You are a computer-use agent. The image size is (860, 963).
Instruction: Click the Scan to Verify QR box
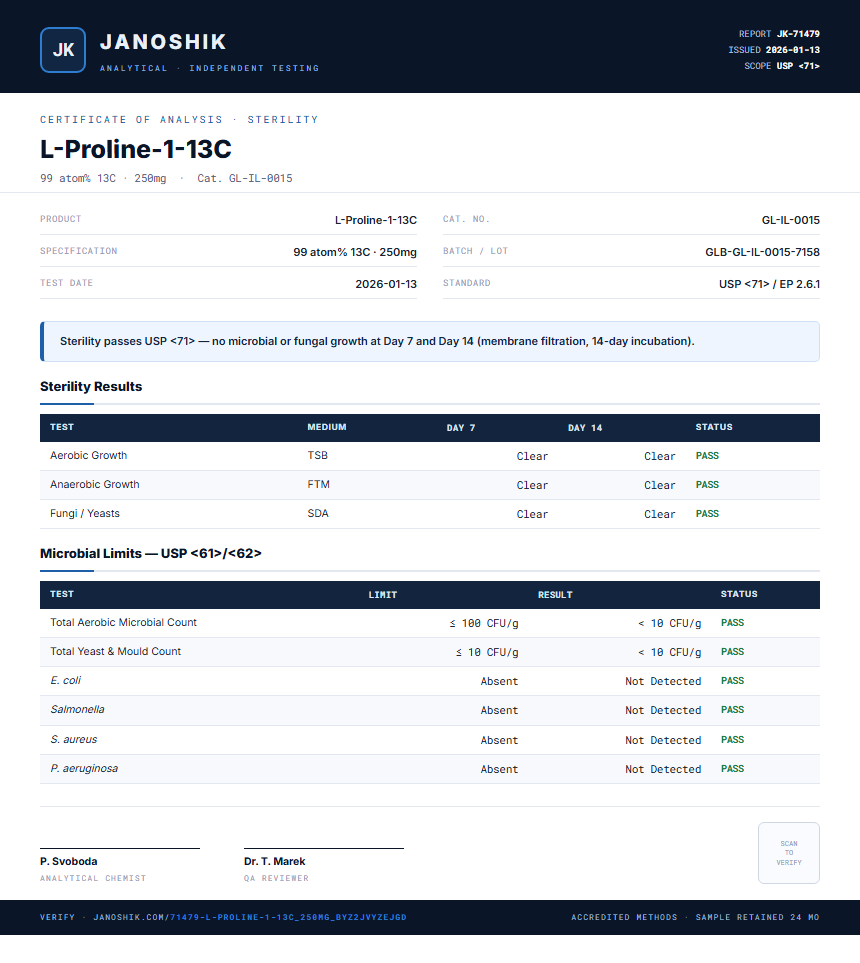click(789, 853)
